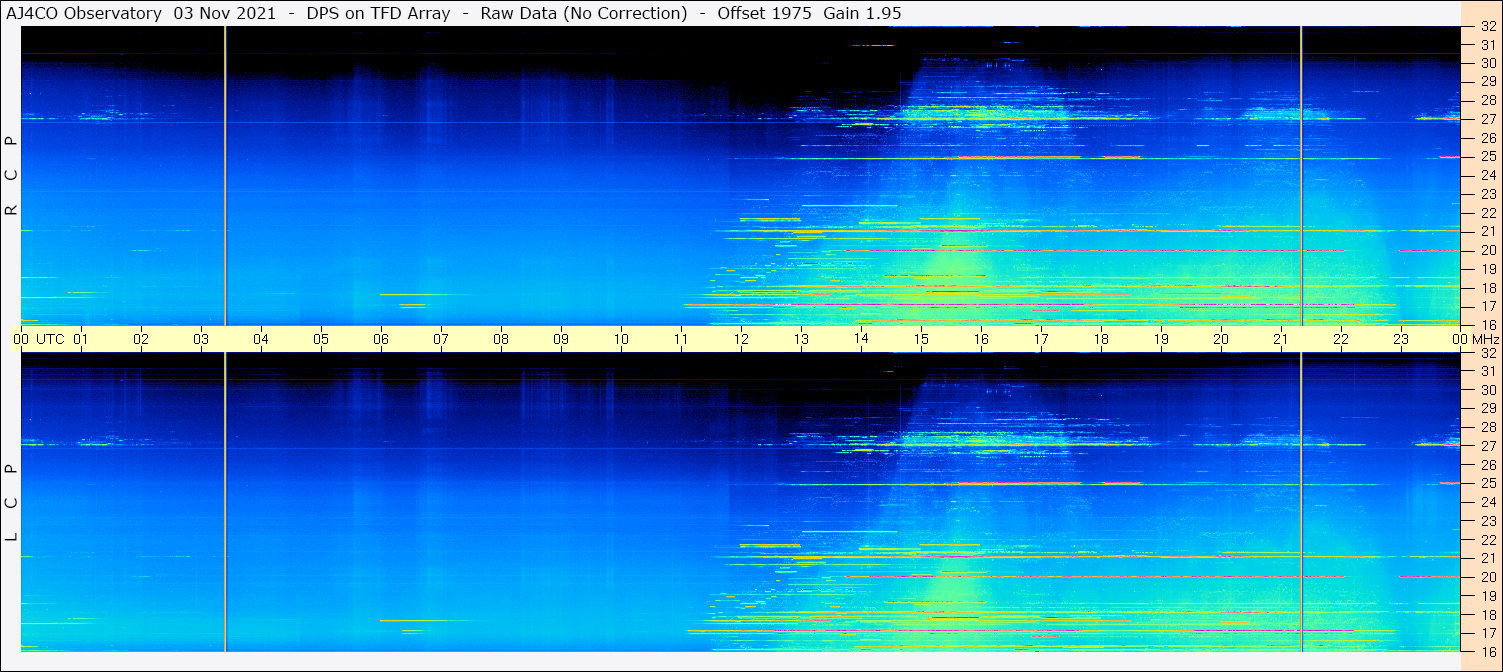
Task: Click 25 on the LCP frequency scale
Action: (1487, 483)
